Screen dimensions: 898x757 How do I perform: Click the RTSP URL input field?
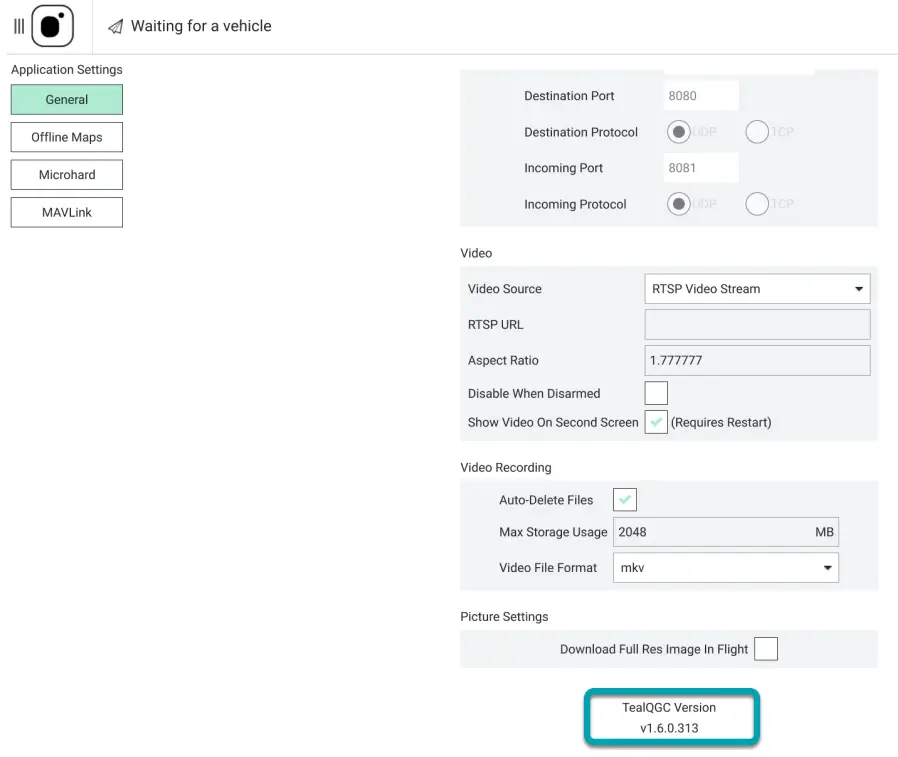[x=757, y=325]
